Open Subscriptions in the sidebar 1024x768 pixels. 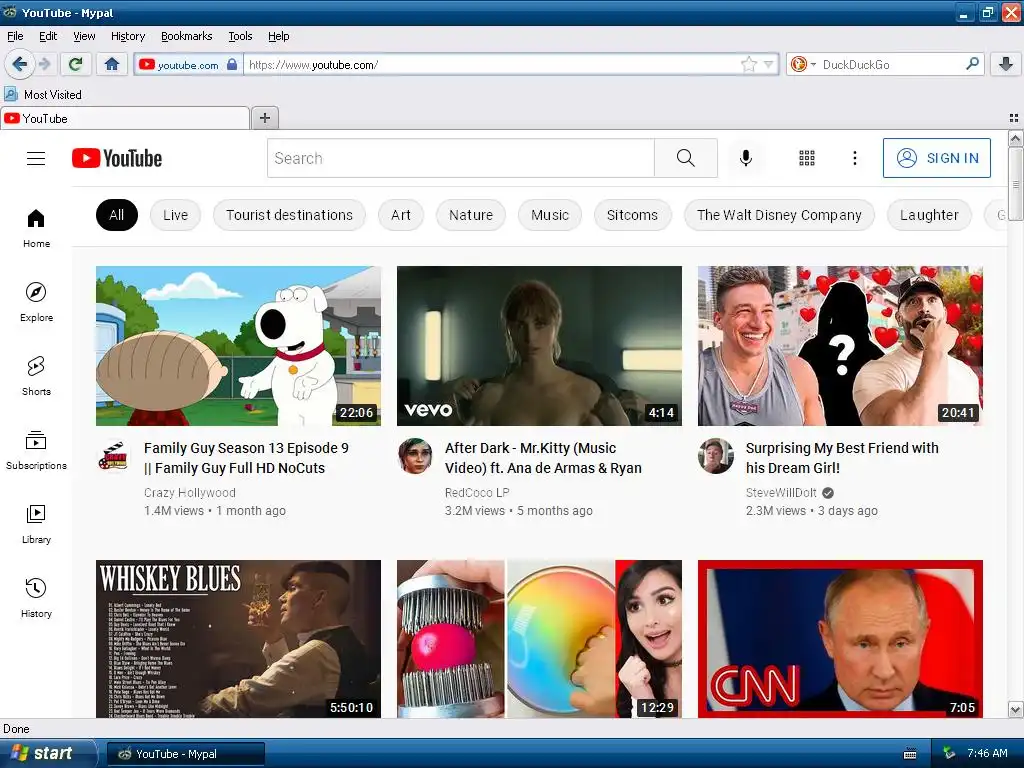click(x=36, y=450)
